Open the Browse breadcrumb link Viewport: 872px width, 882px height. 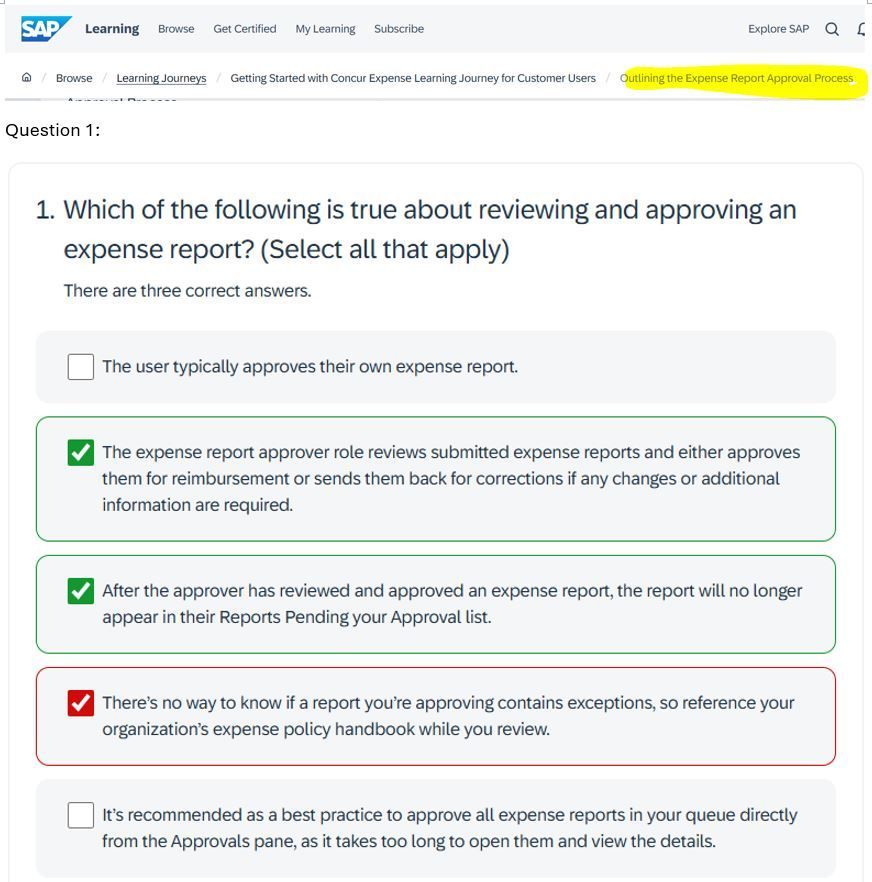[x=74, y=78]
